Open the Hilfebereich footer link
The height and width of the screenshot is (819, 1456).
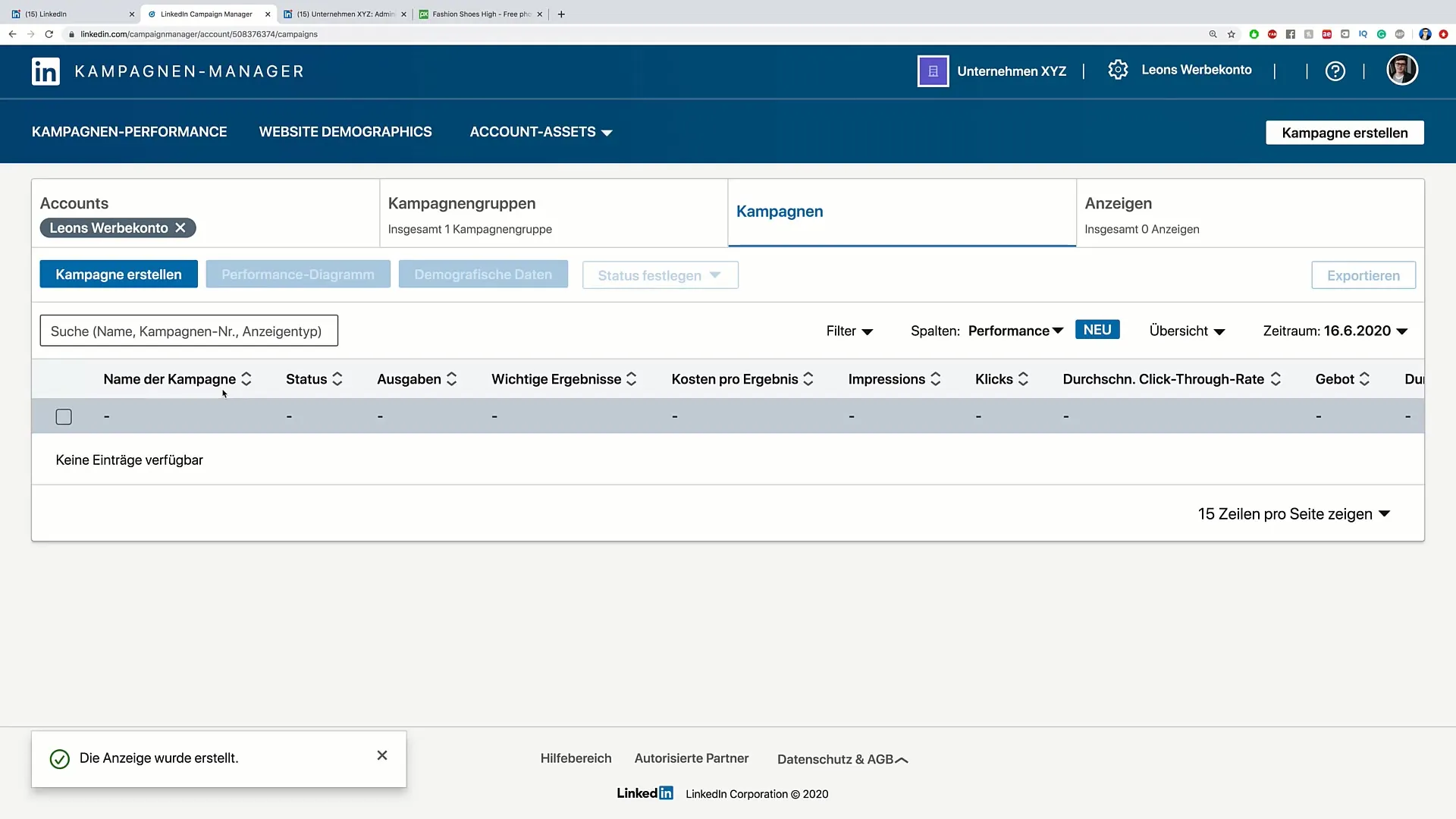point(576,758)
